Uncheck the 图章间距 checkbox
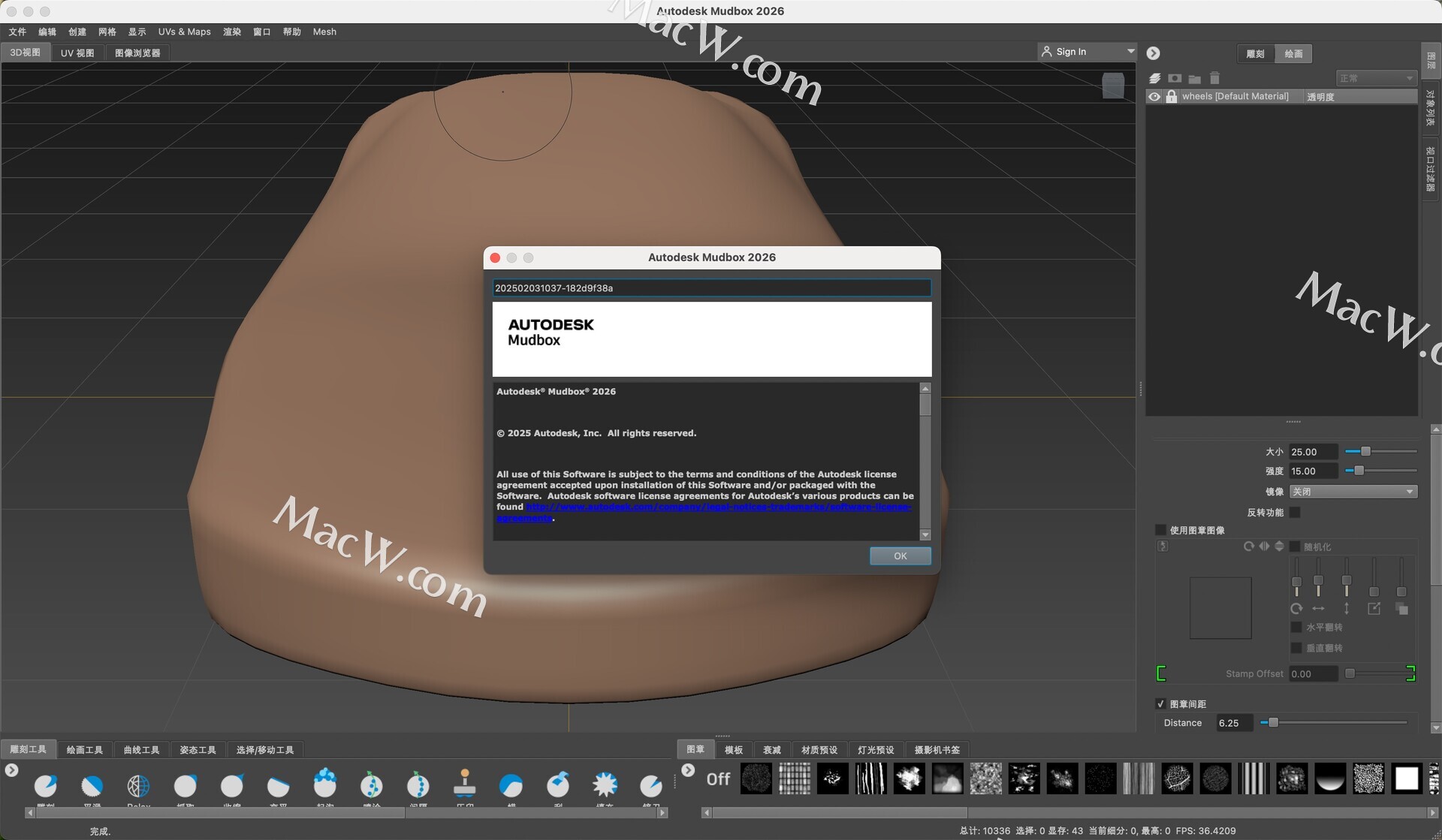This screenshot has width=1442, height=840. coord(1161,704)
